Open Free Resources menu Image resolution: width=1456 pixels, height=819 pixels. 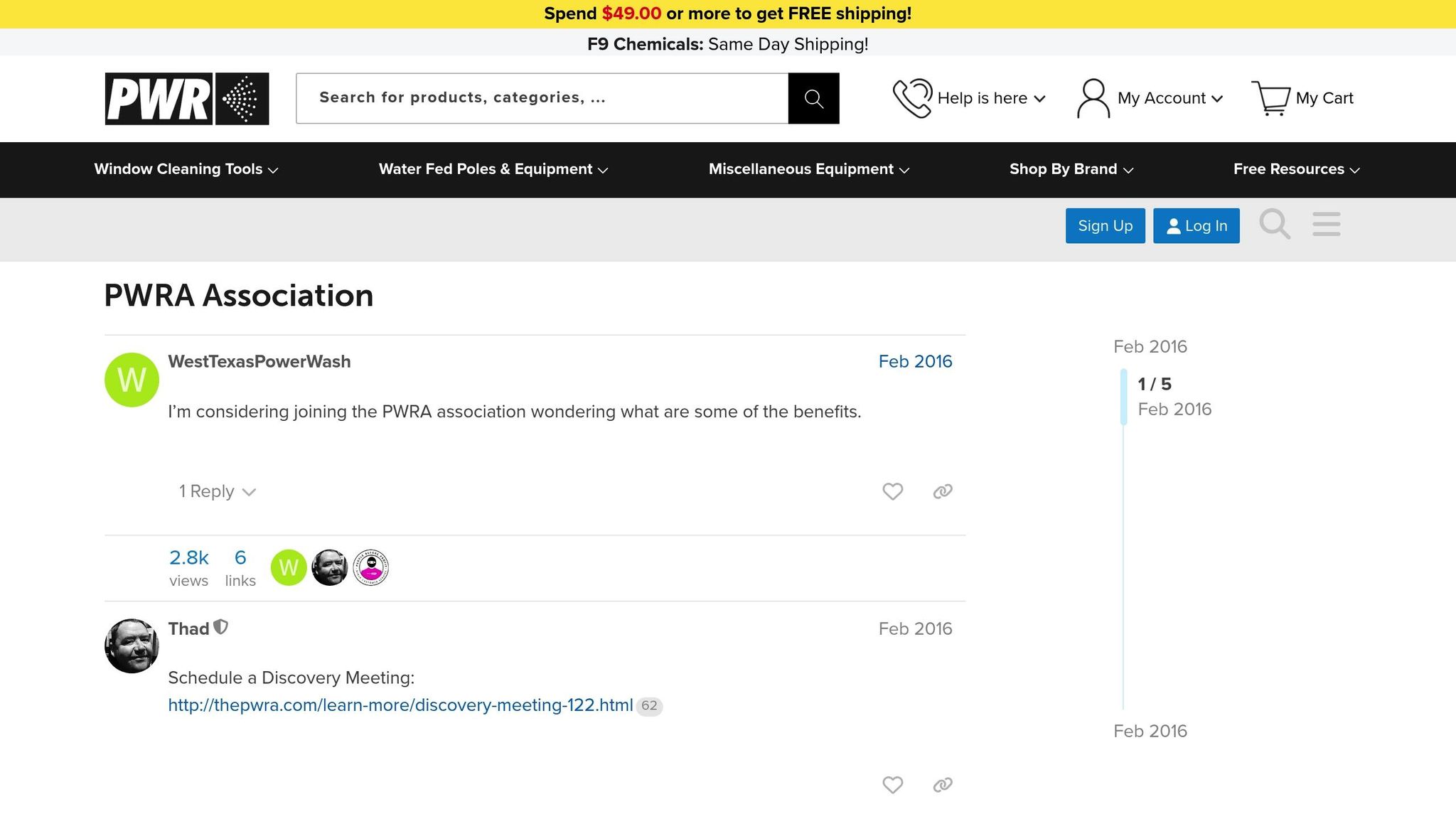[x=1297, y=169]
